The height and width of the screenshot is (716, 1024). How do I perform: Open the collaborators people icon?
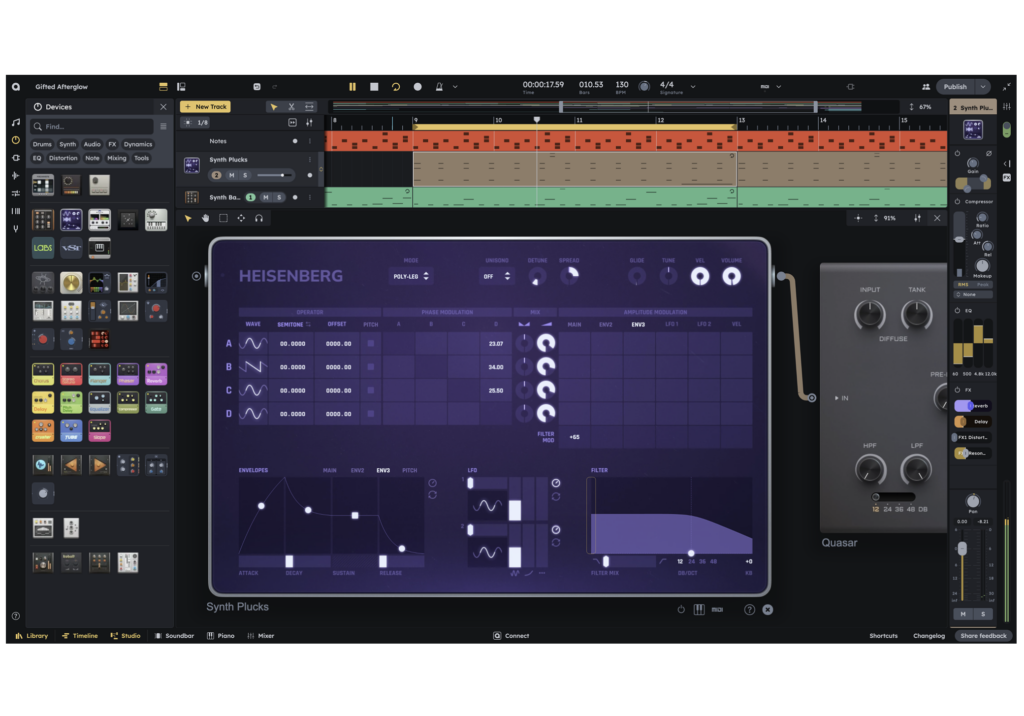pyautogui.click(x=925, y=86)
